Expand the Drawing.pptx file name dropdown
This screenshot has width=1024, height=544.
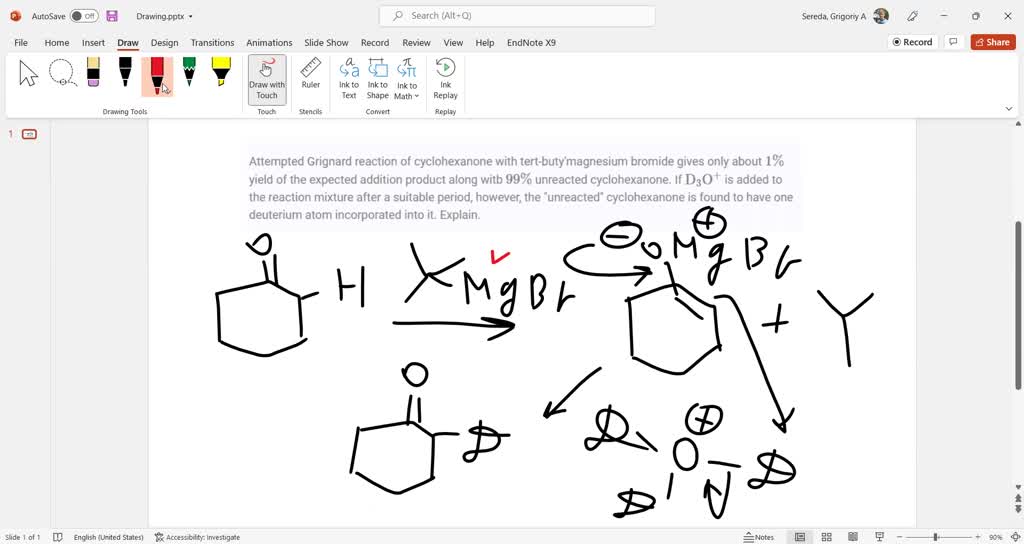[x=191, y=17]
